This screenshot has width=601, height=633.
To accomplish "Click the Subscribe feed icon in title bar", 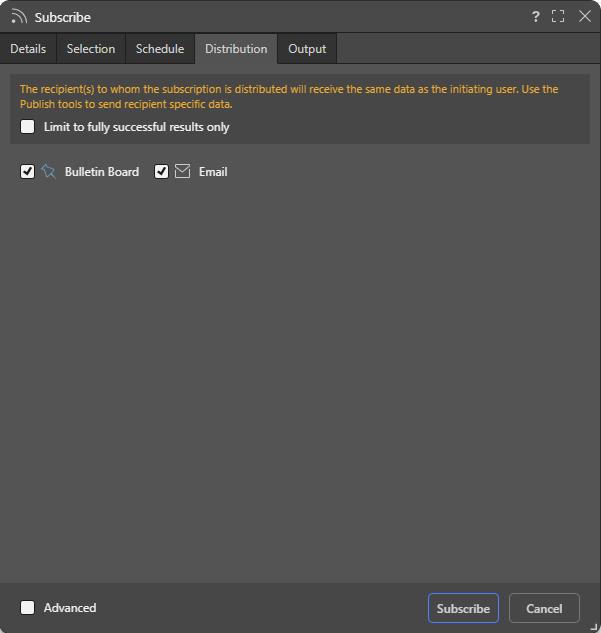I will pos(19,17).
